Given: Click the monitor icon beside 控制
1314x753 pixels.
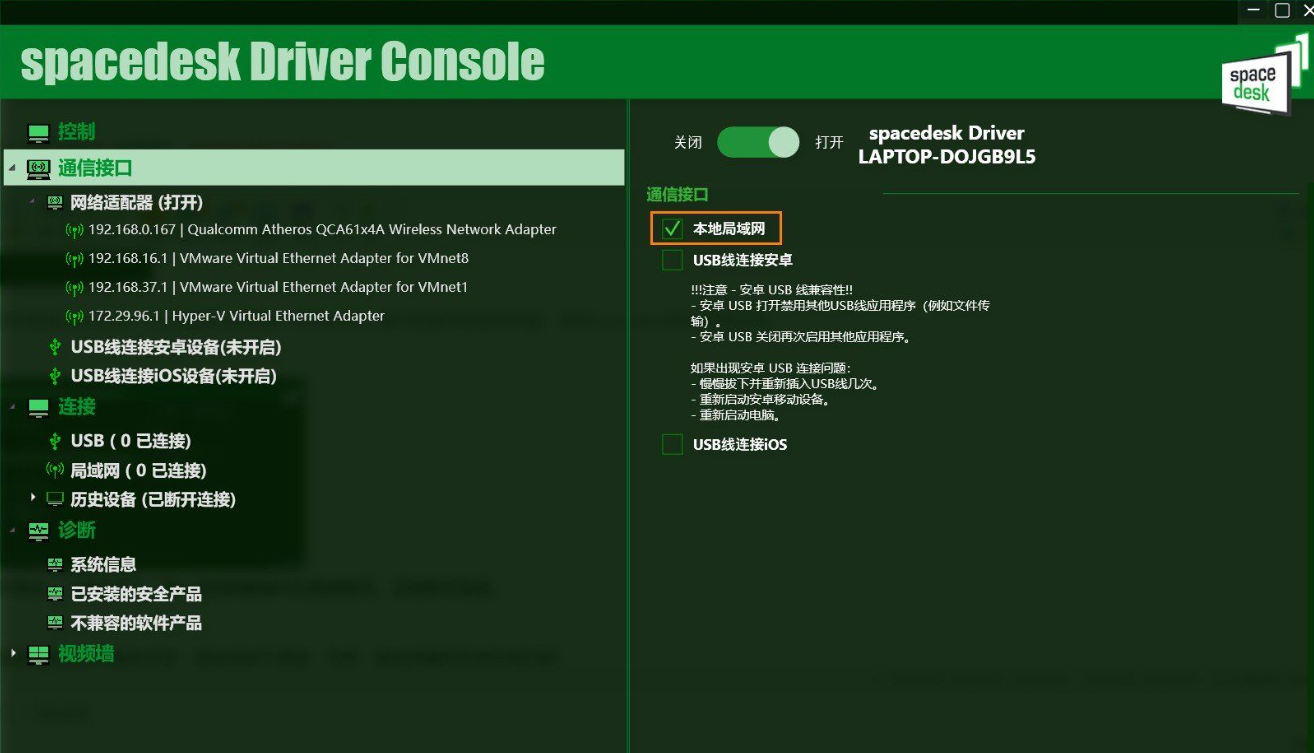Looking at the screenshot, I should click(38, 133).
